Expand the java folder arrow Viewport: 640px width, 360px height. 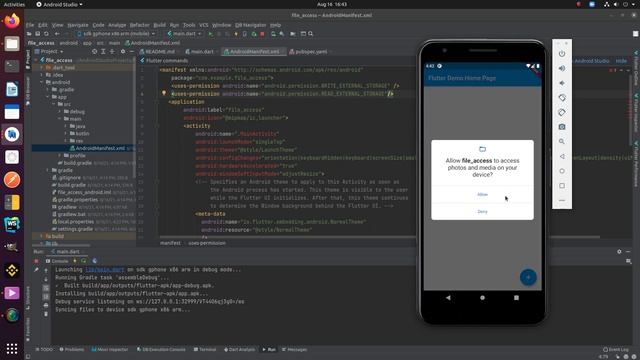coord(66,126)
